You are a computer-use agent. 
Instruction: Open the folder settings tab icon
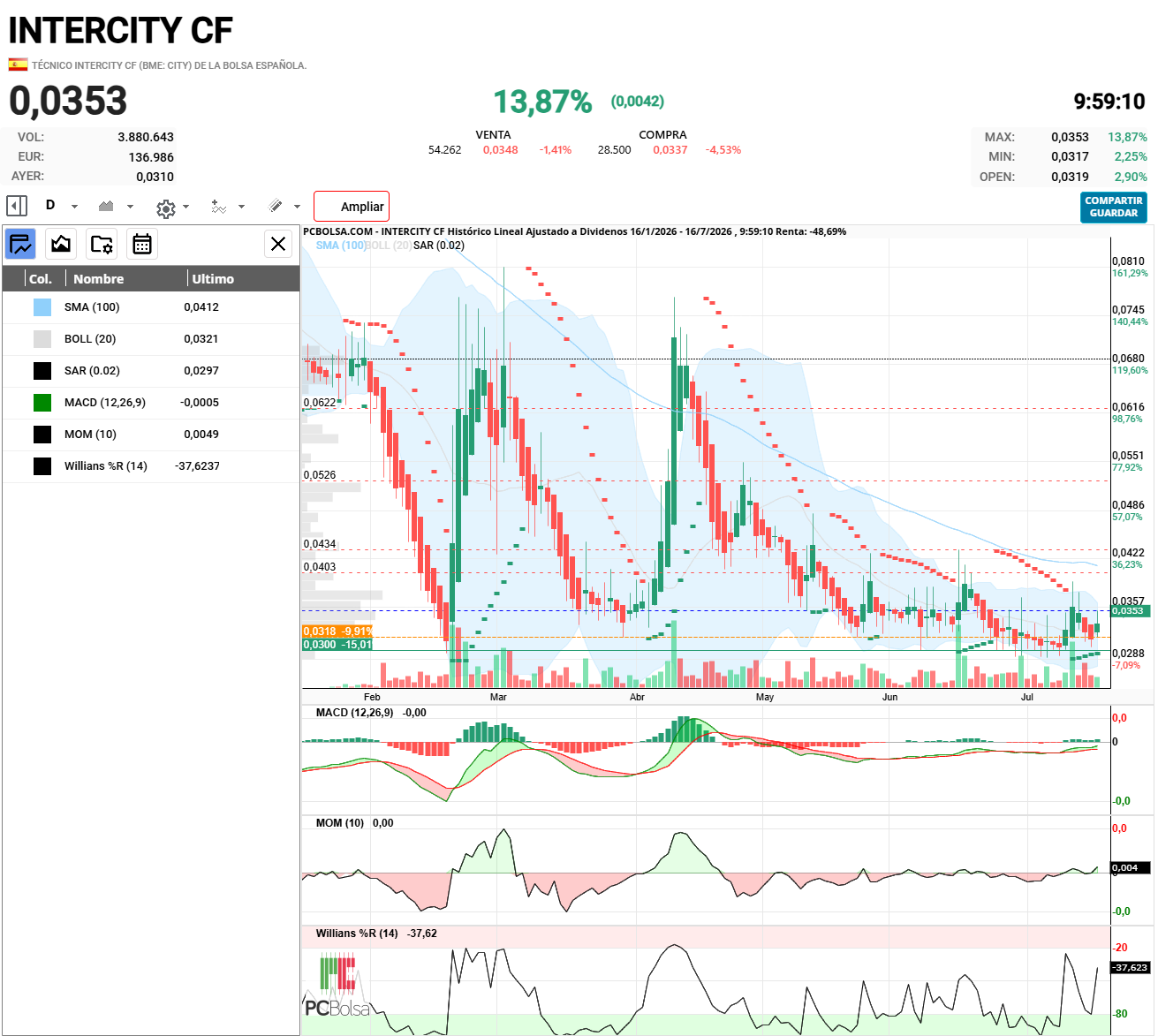click(102, 244)
